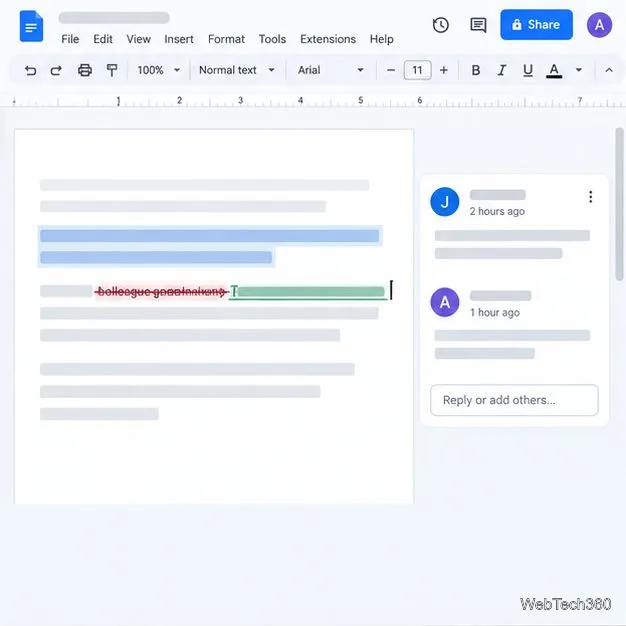The width and height of the screenshot is (626, 626).
Task: Decrease font size with minus button
Action: click(391, 70)
